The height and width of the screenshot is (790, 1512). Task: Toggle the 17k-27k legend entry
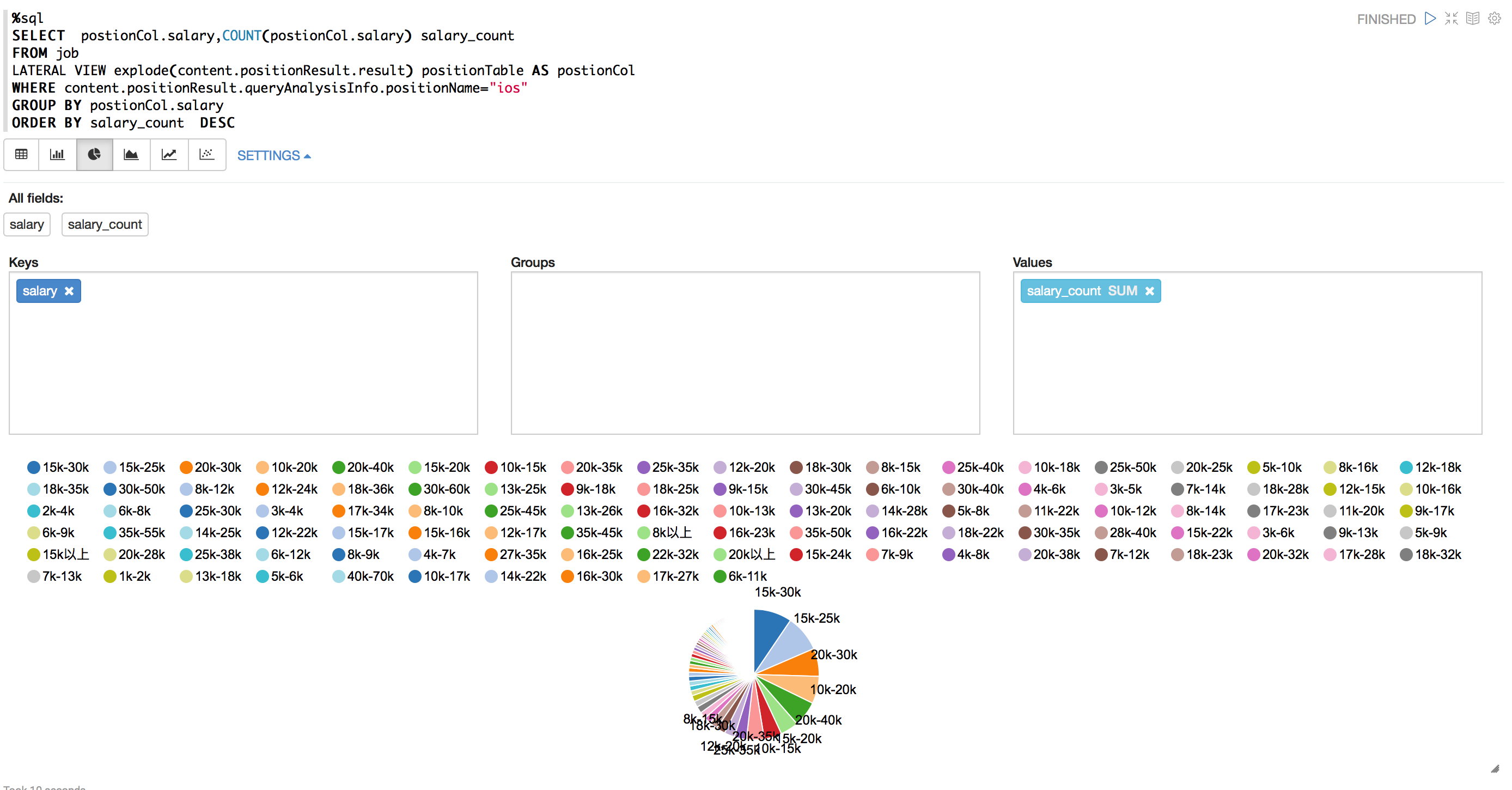[668, 576]
